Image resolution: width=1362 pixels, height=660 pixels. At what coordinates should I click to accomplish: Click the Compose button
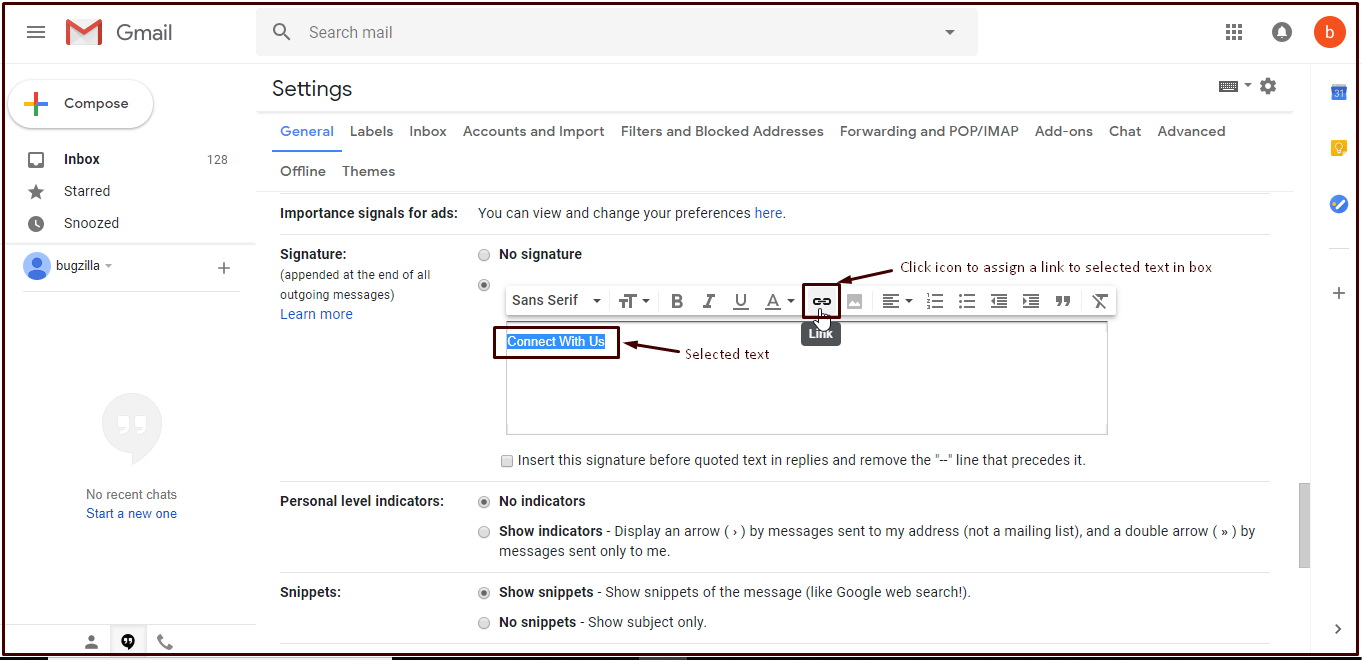[x=81, y=104]
